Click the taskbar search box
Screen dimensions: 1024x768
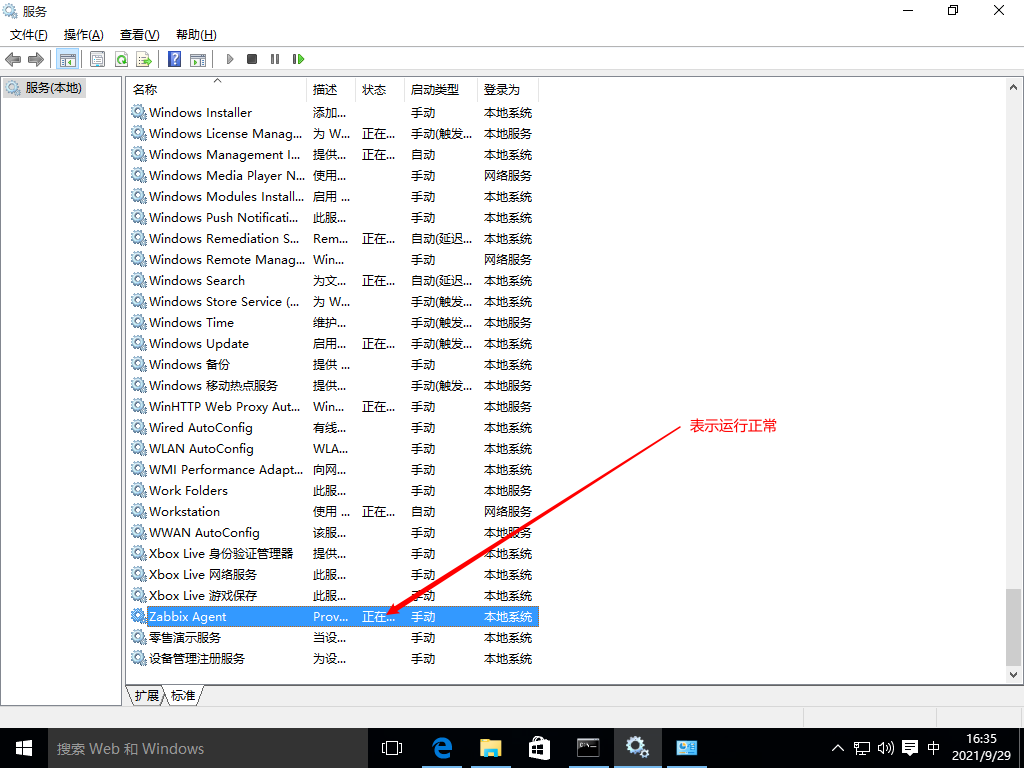point(208,748)
